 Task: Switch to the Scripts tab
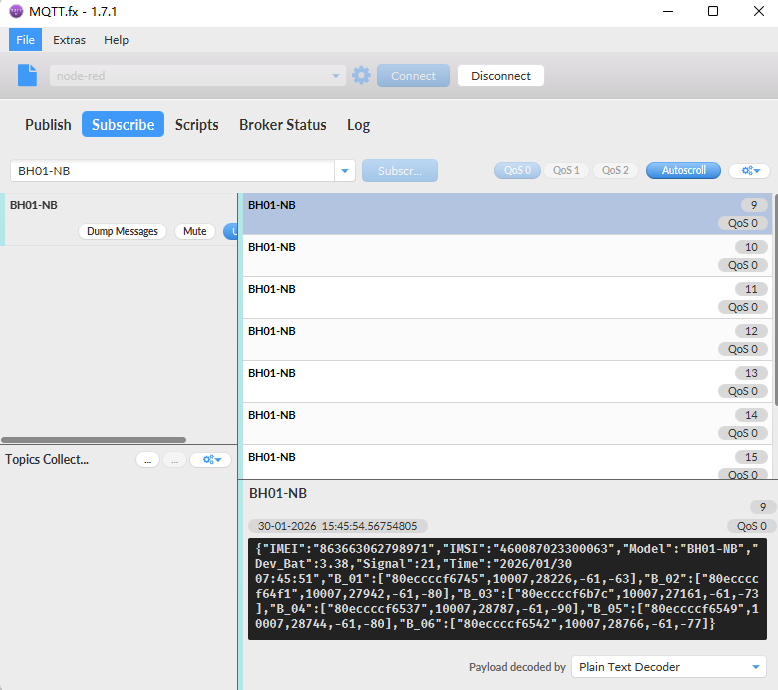point(196,125)
